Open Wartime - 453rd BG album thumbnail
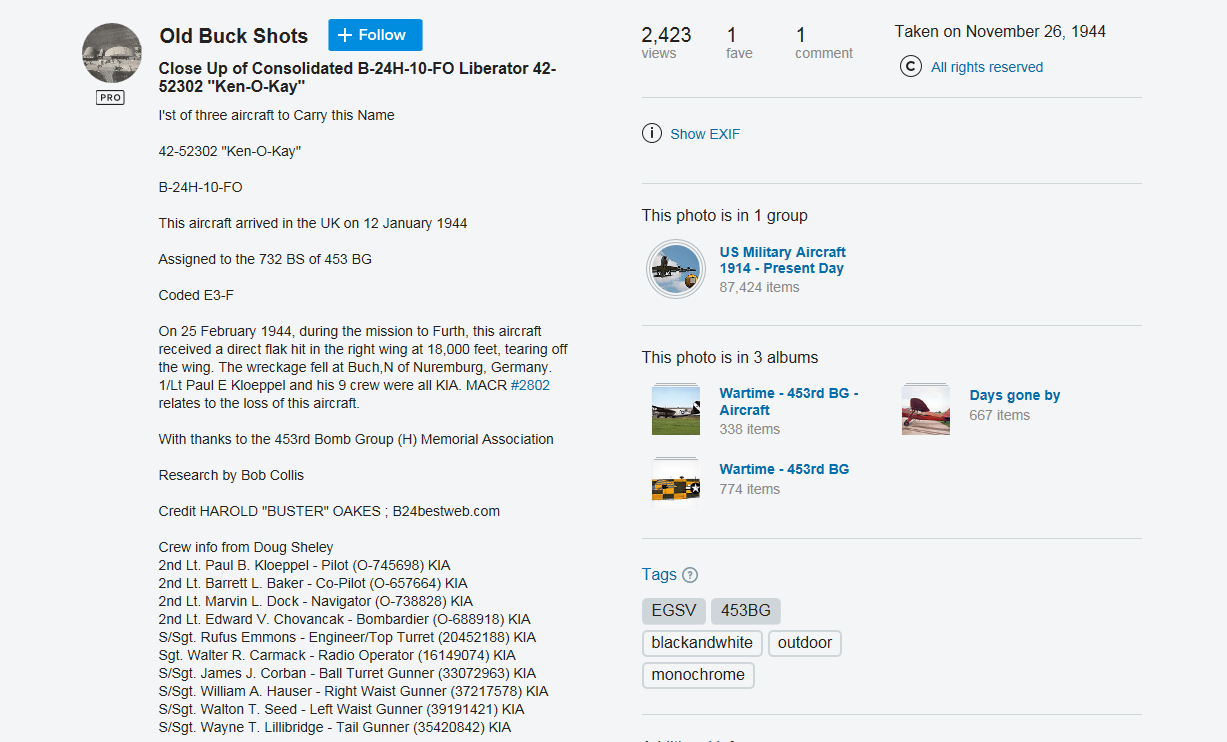This screenshot has height=742, width=1227. pyautogui.click(x=676, y=481)
